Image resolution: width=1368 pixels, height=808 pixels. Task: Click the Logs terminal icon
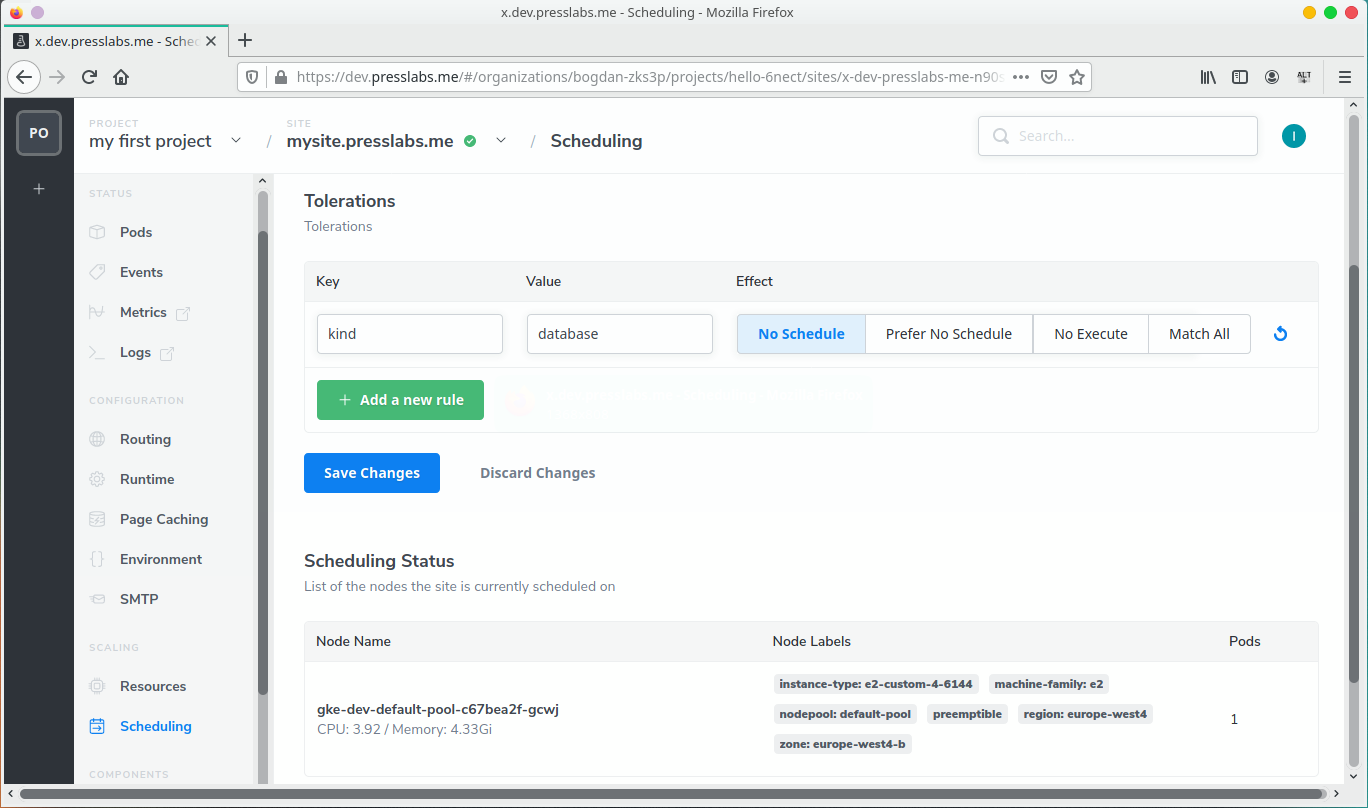[x=97, y=352]
